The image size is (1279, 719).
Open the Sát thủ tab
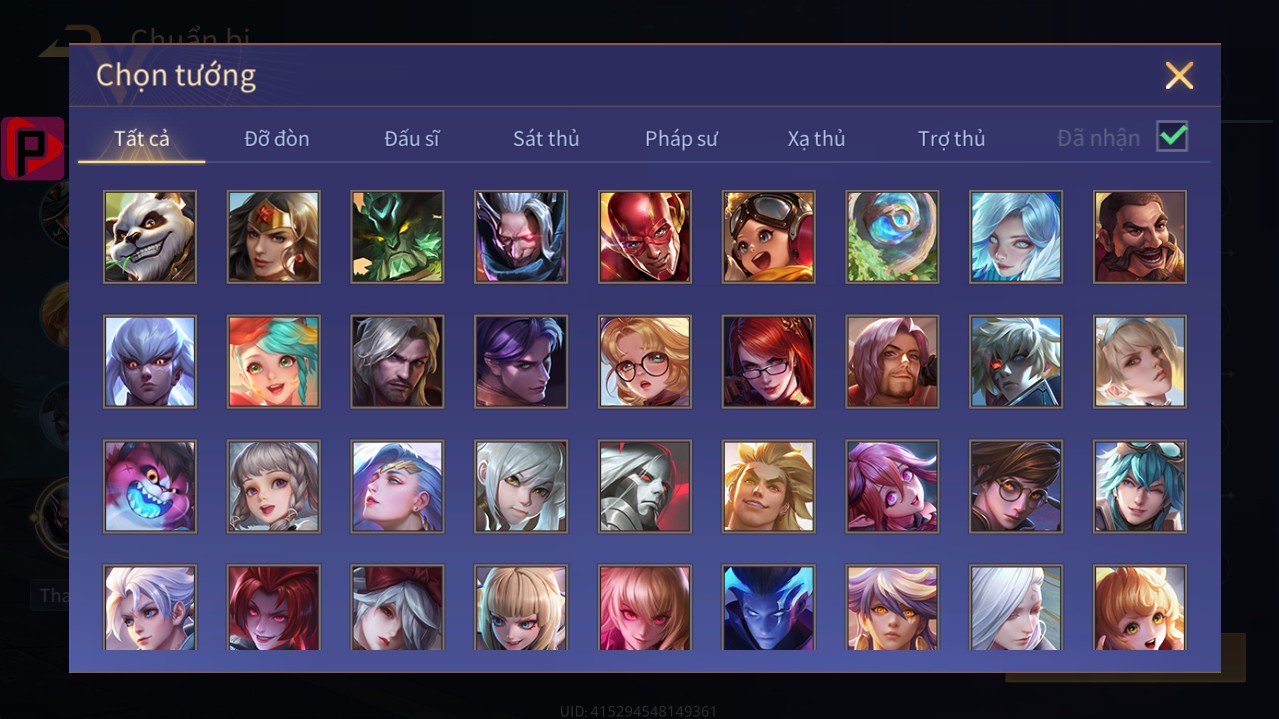click(546, 139)
